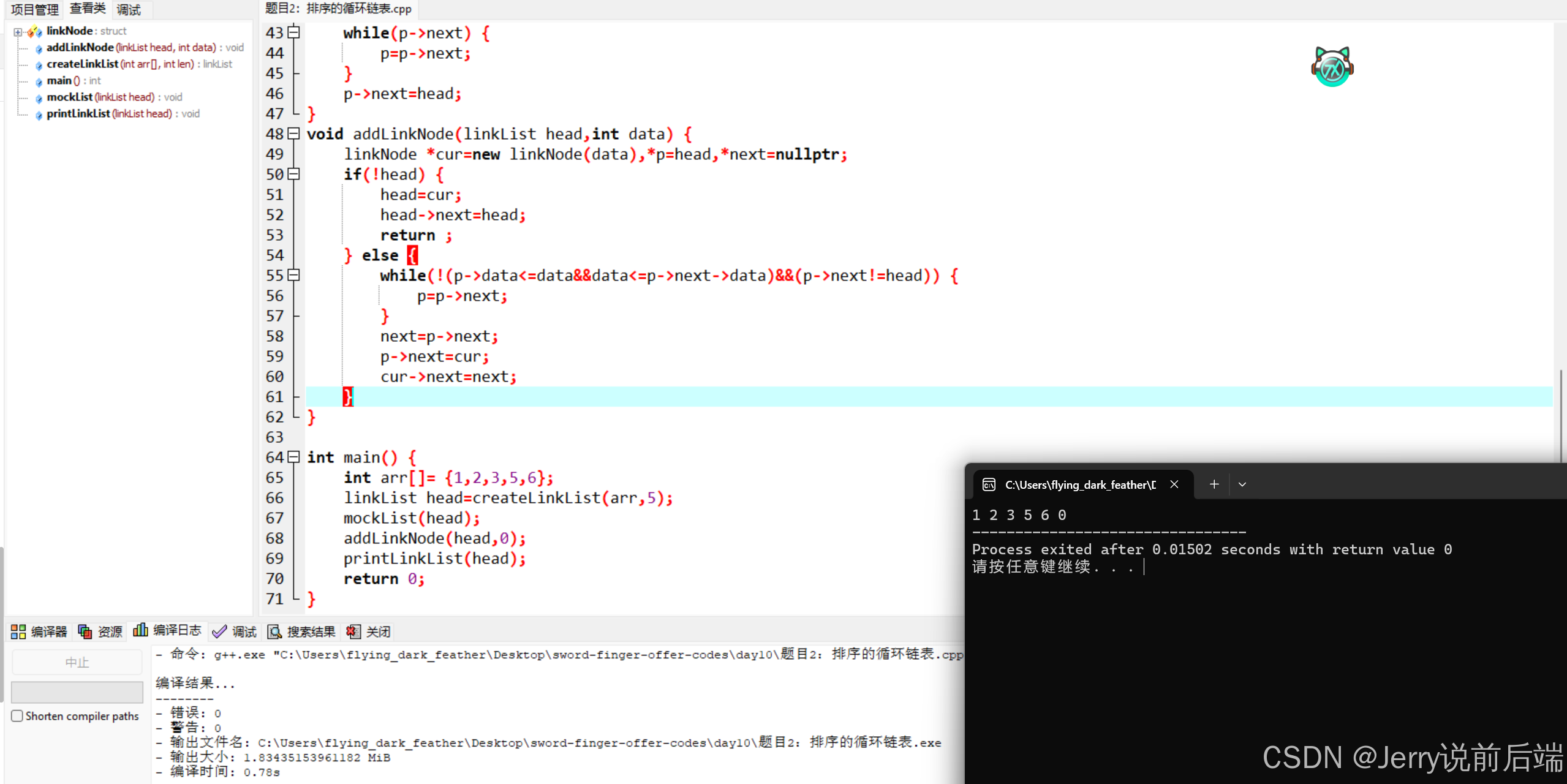Enable the Shorten compiler paths checkbox
Image resolution: width=1567 pixels, height=784 pixels.
(17, 715)
